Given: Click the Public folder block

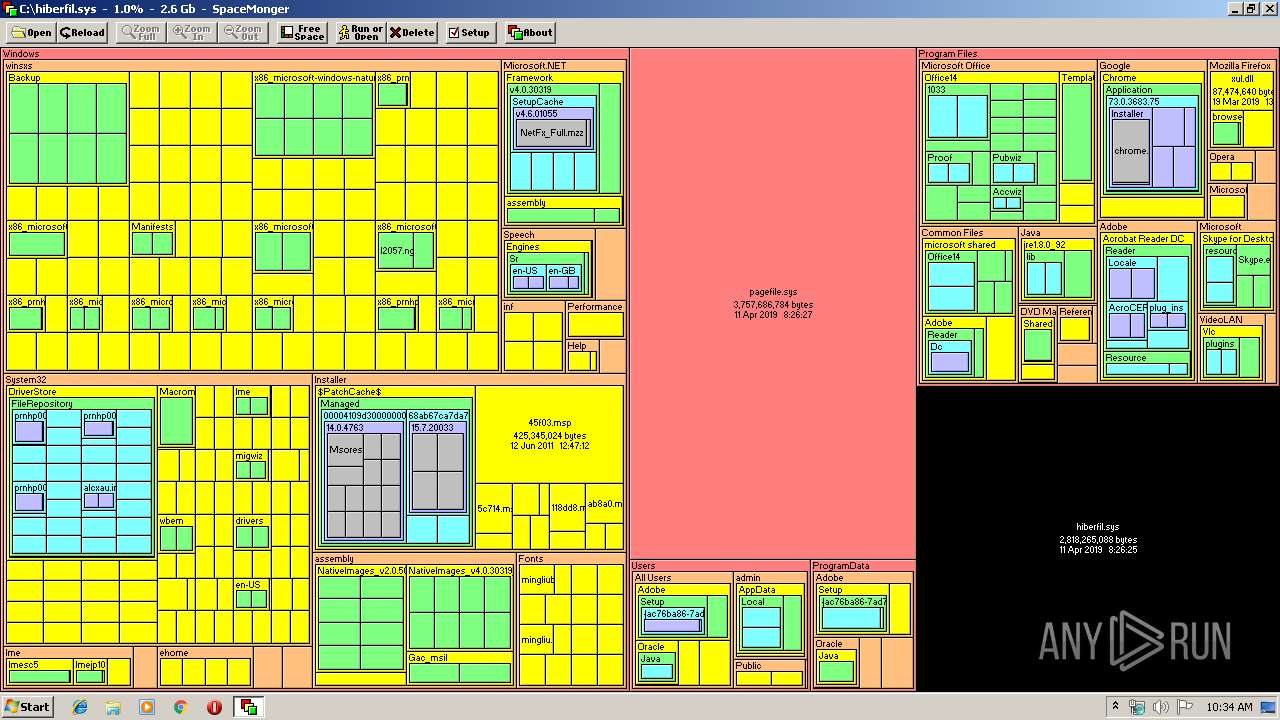Looking at the screenshot, I should pos(770,672).
